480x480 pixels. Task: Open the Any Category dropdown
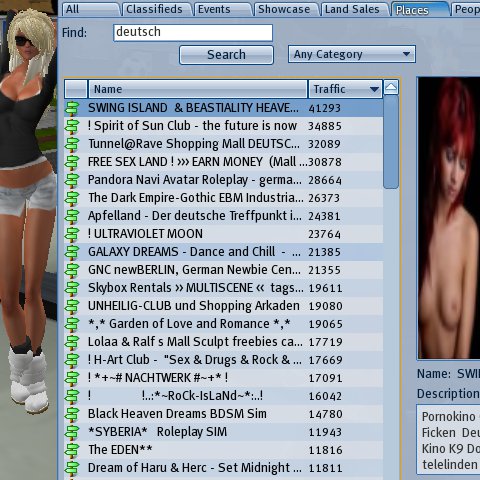(x=352, y=54)
